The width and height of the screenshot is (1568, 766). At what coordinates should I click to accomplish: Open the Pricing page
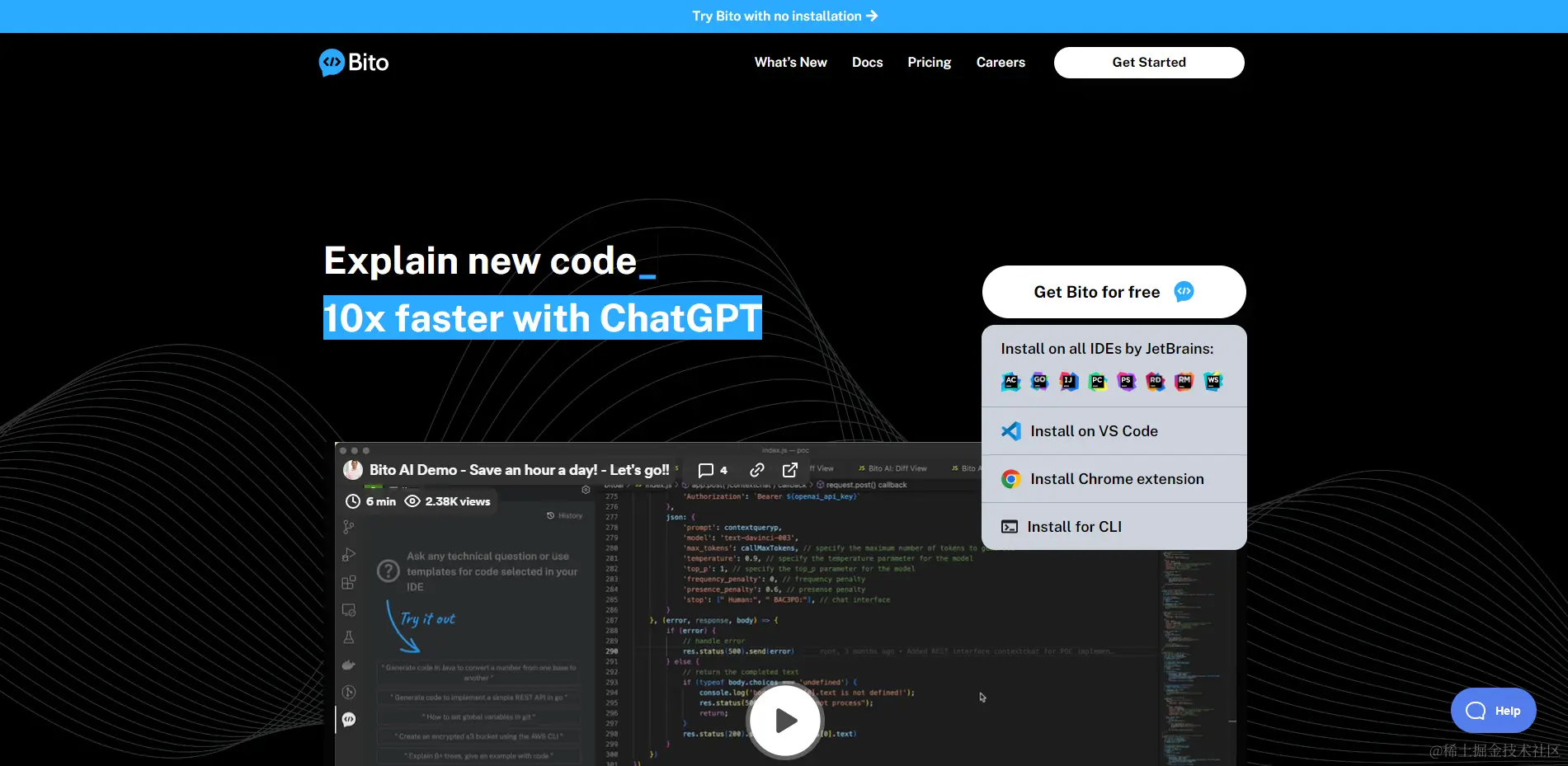[x=929, y=63]
